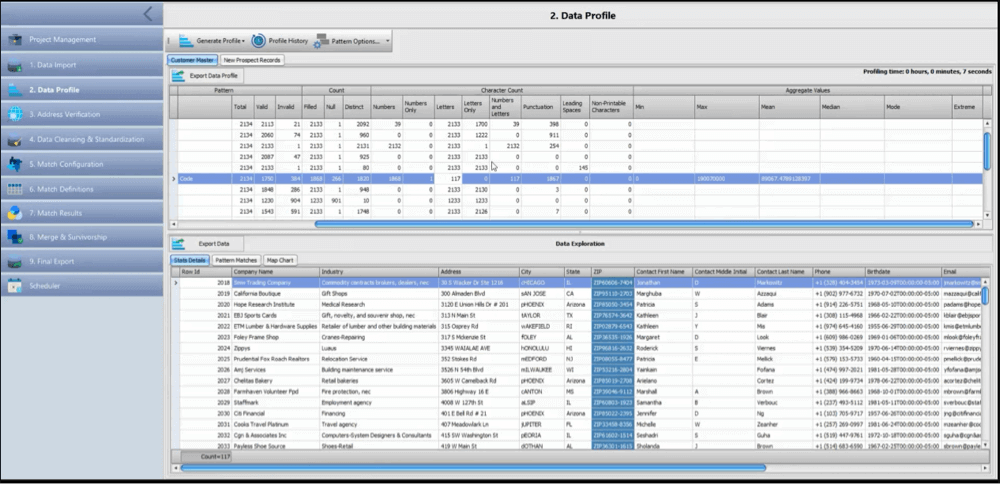The height and width of the screenshot is (484, 1000).
Task: Open the Map Chart tab
Action: (280, 260)
